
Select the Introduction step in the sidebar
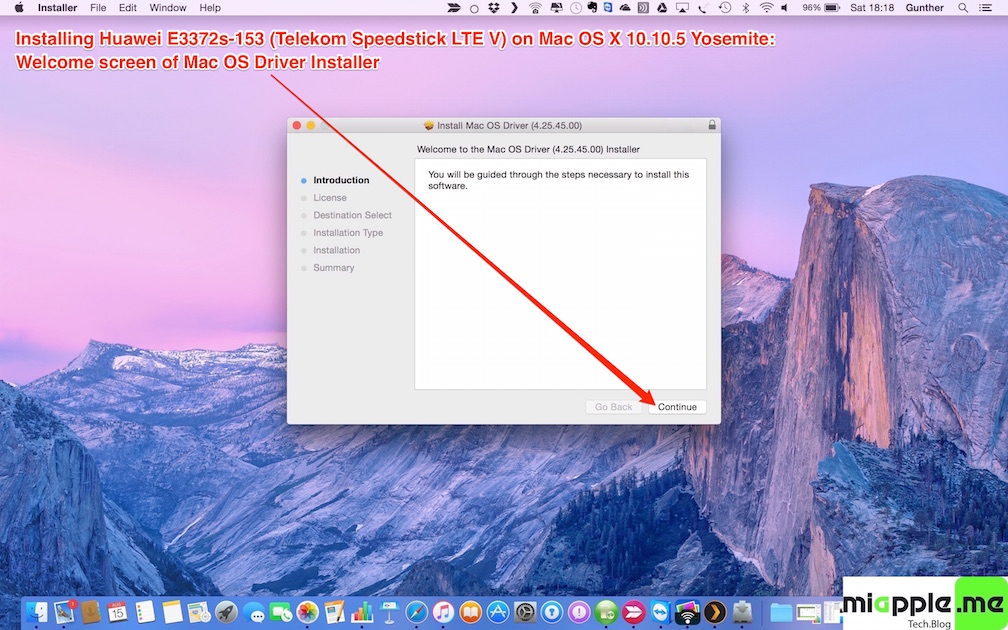click(x=341, y=180)
